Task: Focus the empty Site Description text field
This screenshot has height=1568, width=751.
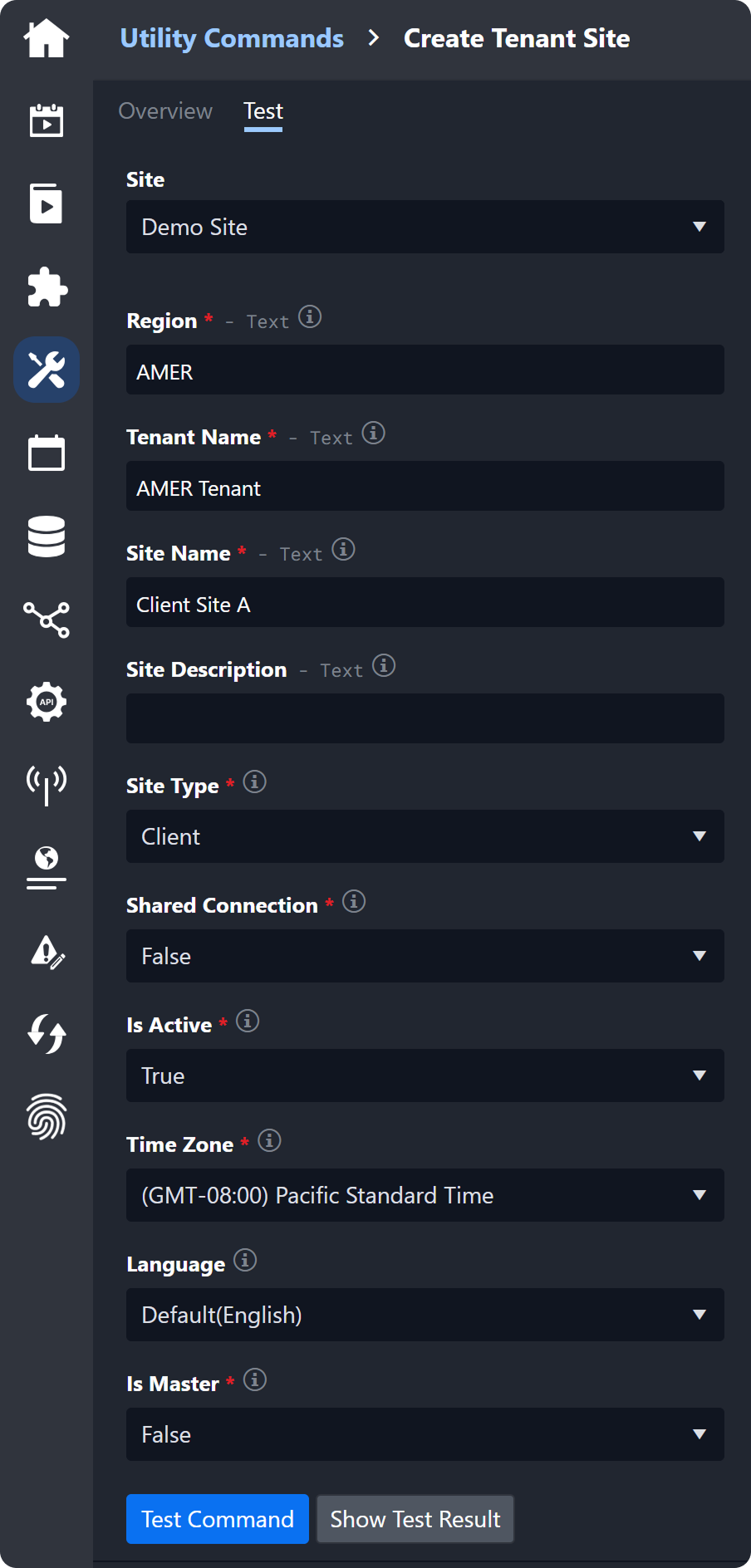Action: tap(425, 718)
